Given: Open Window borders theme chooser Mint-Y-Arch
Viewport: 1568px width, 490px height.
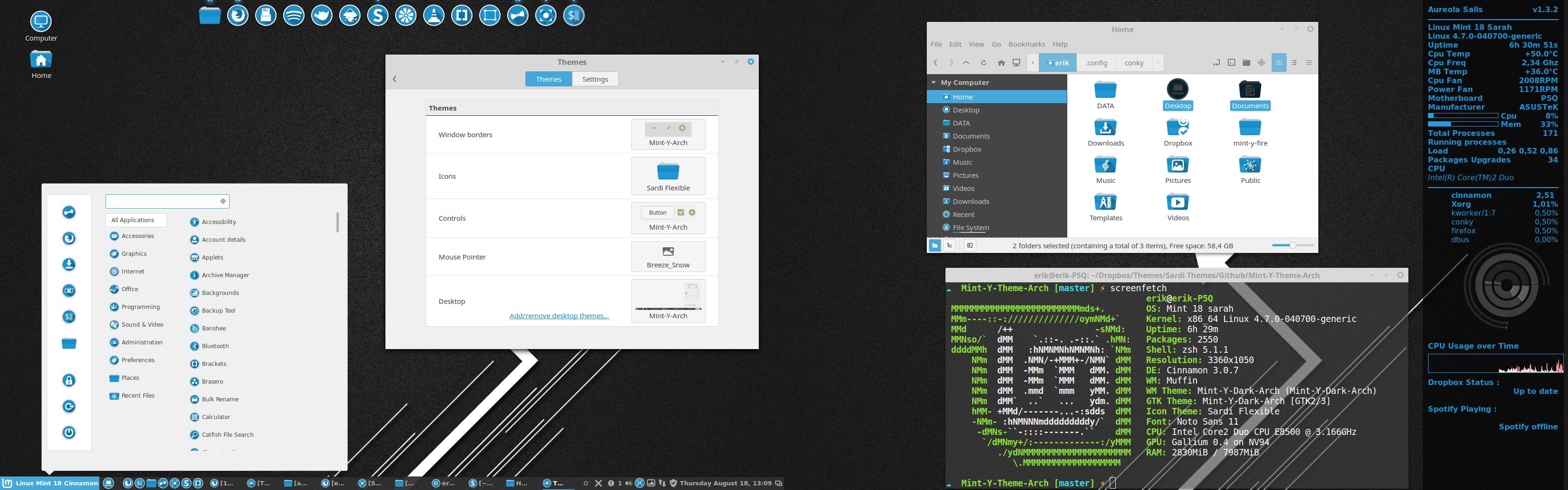Looking at the screenshot, I should pos(668,134).
